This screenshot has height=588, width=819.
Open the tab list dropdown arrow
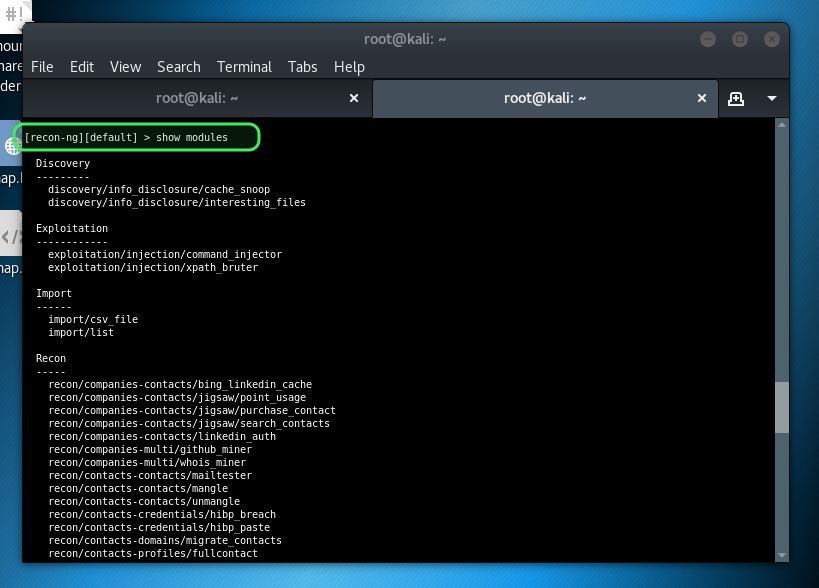click(x=772, y=98)
